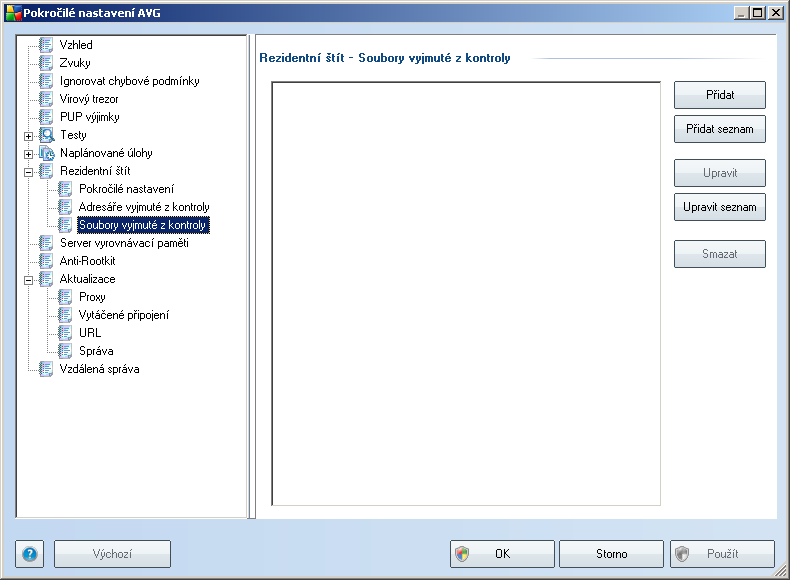Open help with the question mark icon
Image resolution: width=790 pixels, height=580 pixels.
[30, 554]
